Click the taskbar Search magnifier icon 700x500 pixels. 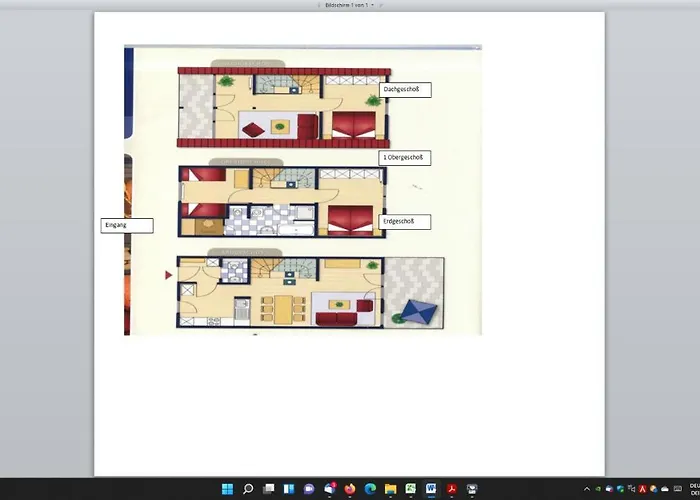coord(248,490)
